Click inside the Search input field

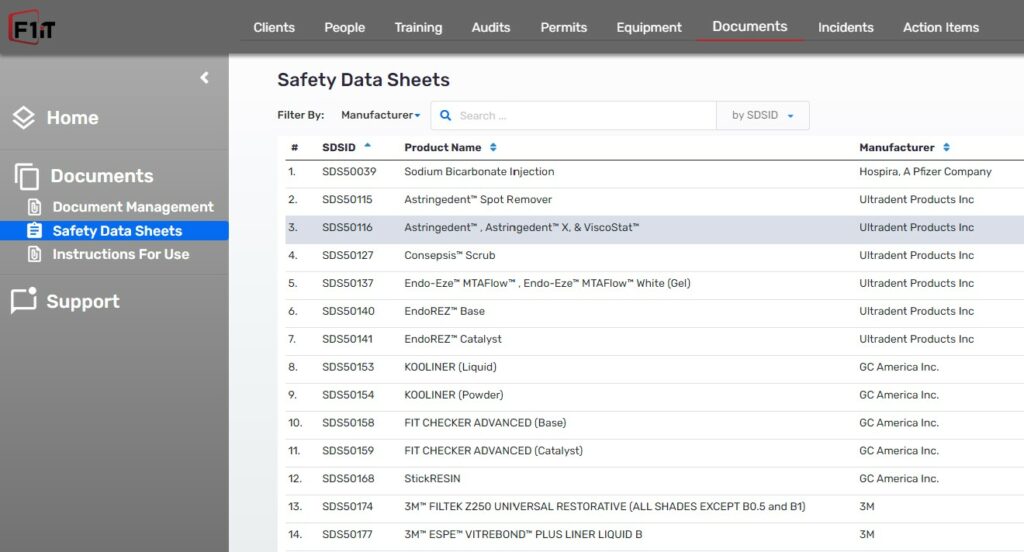pos(573,116)
